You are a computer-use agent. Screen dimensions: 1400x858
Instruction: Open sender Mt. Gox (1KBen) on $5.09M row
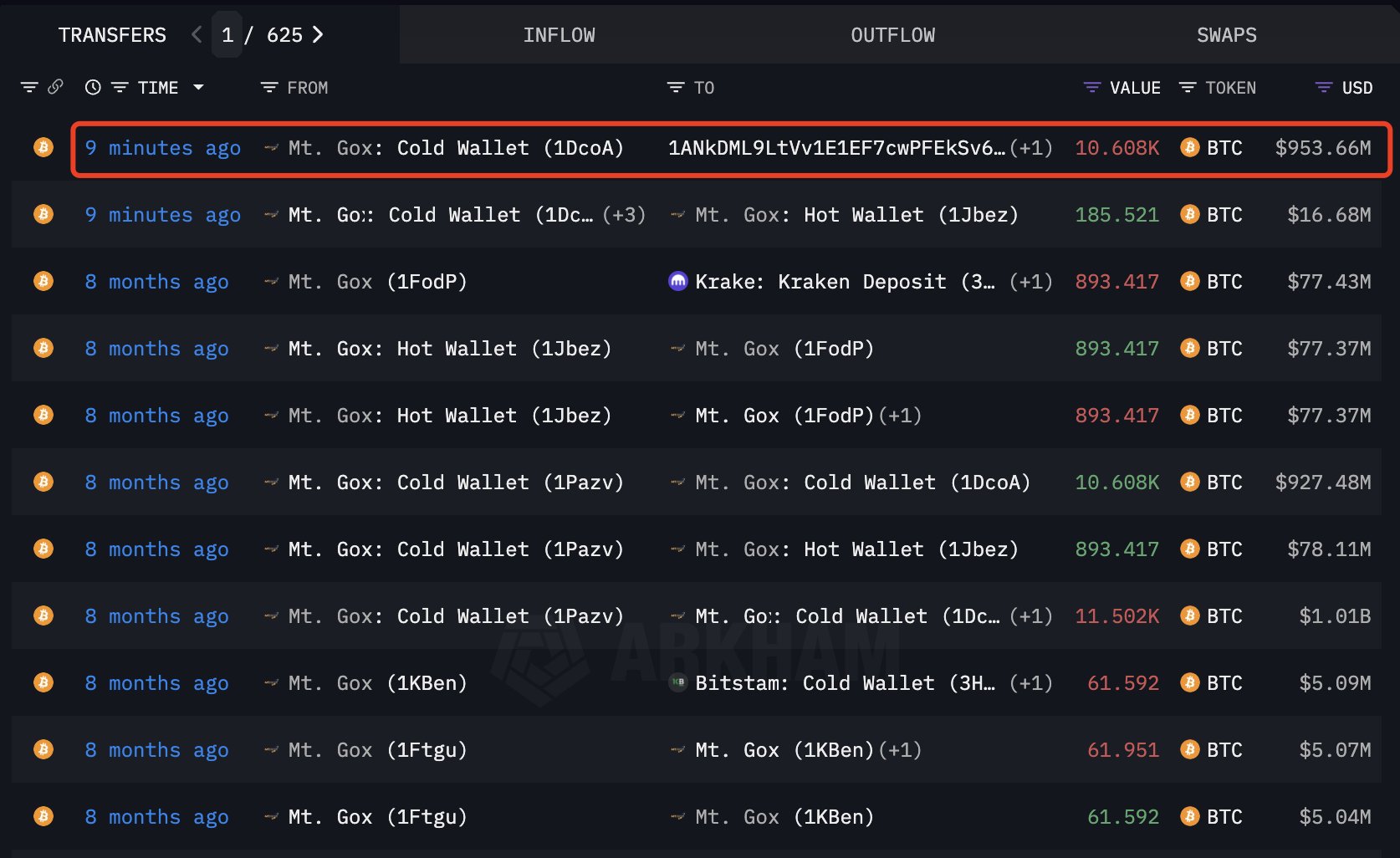[x=377, y=683]
